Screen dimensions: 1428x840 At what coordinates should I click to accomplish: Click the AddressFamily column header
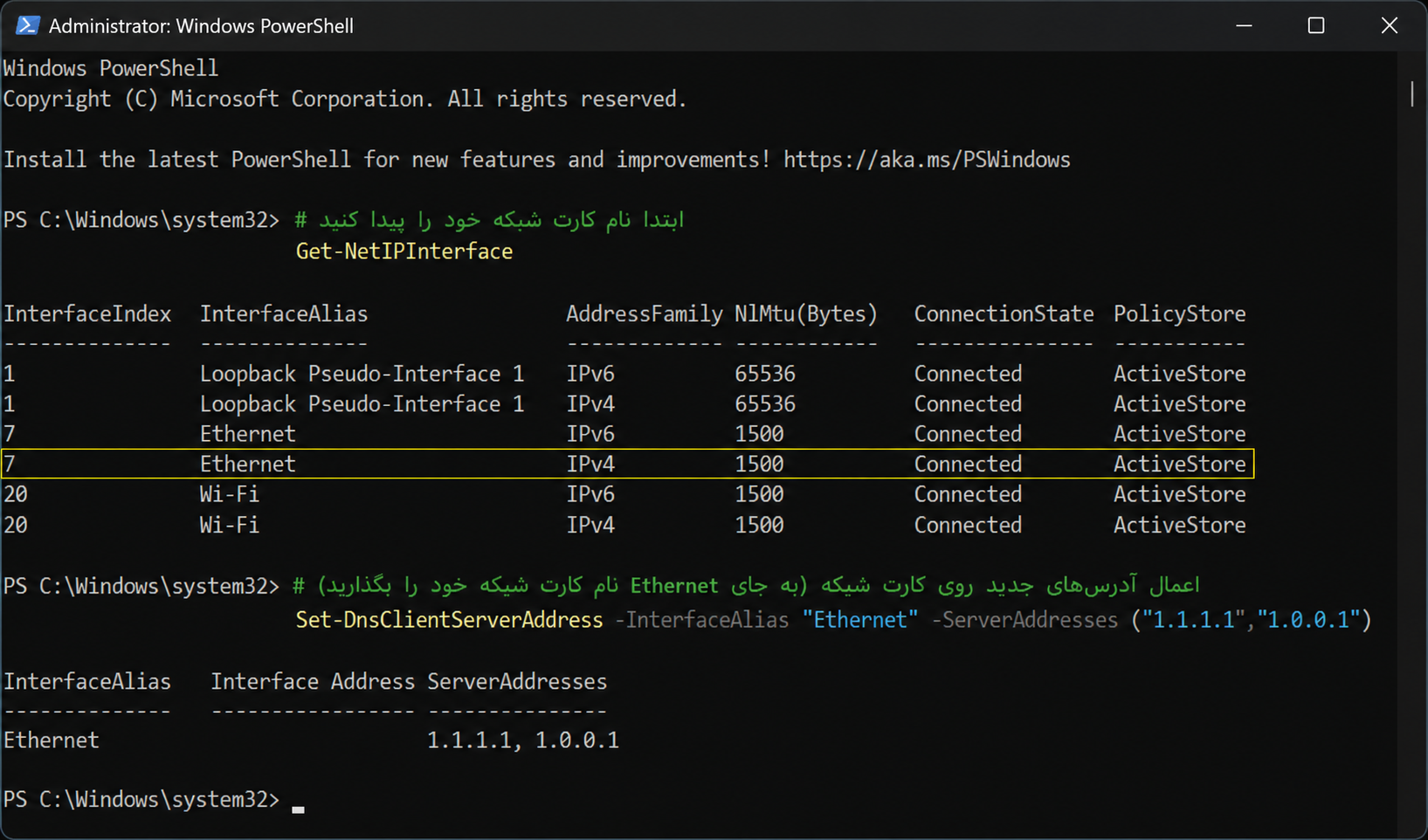click(x=645, y=313)
